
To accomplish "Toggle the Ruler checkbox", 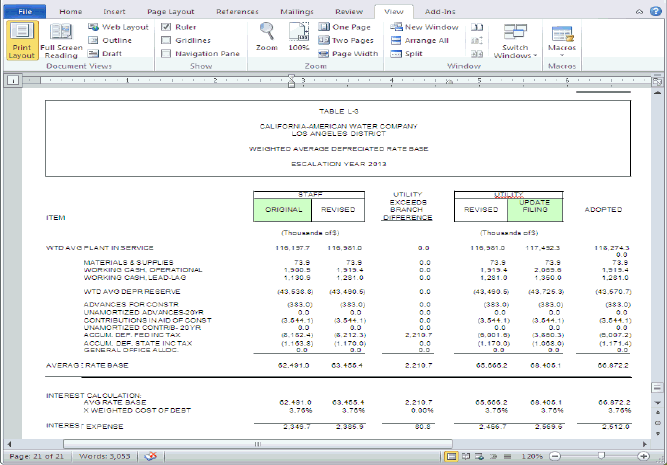I will click(166, 27).
